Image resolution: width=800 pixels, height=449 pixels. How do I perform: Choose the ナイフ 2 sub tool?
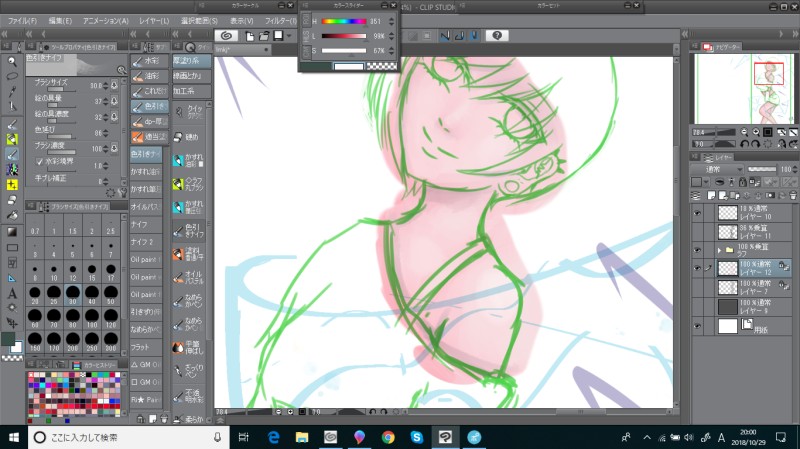145,242
